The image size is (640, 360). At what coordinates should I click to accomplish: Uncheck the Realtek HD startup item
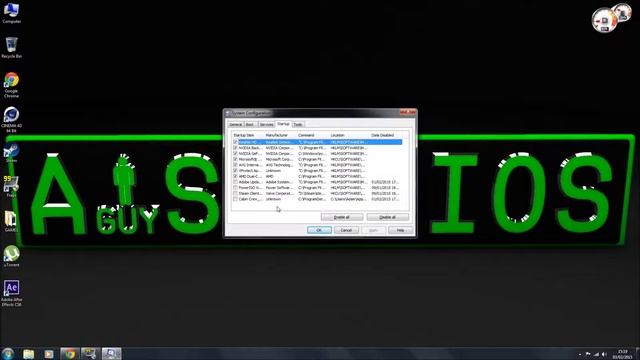(235, 142)
